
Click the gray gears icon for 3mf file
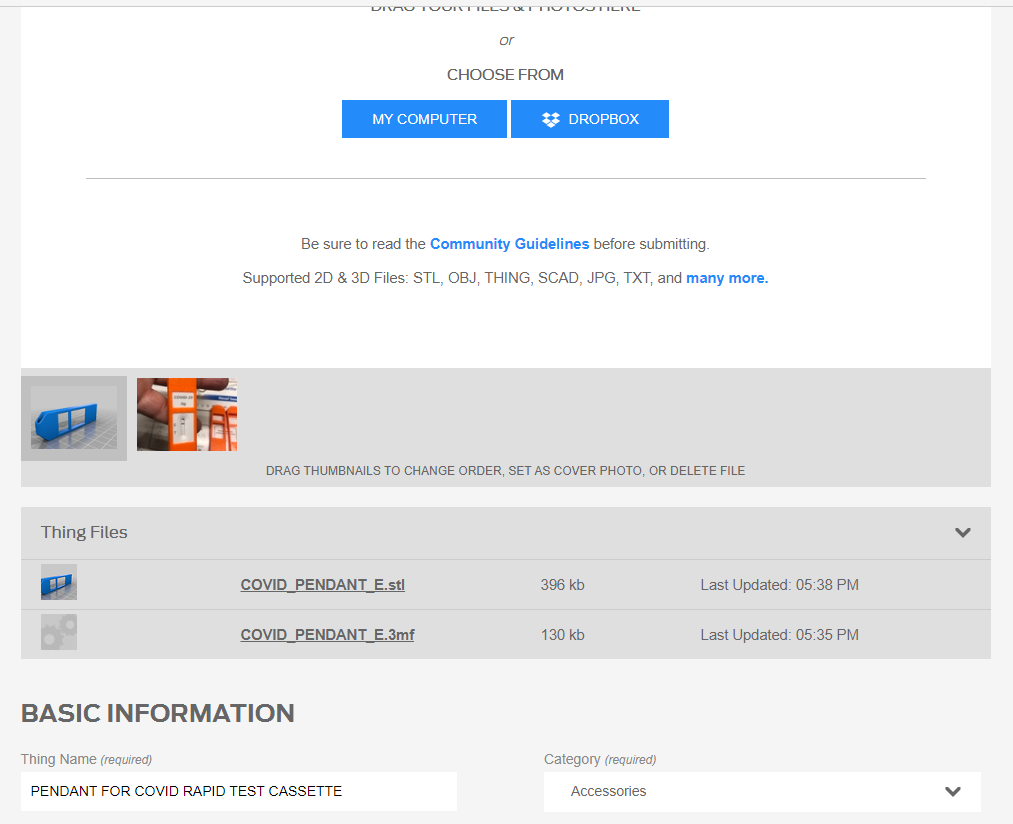pyautogui.click(x=59, y=633)
